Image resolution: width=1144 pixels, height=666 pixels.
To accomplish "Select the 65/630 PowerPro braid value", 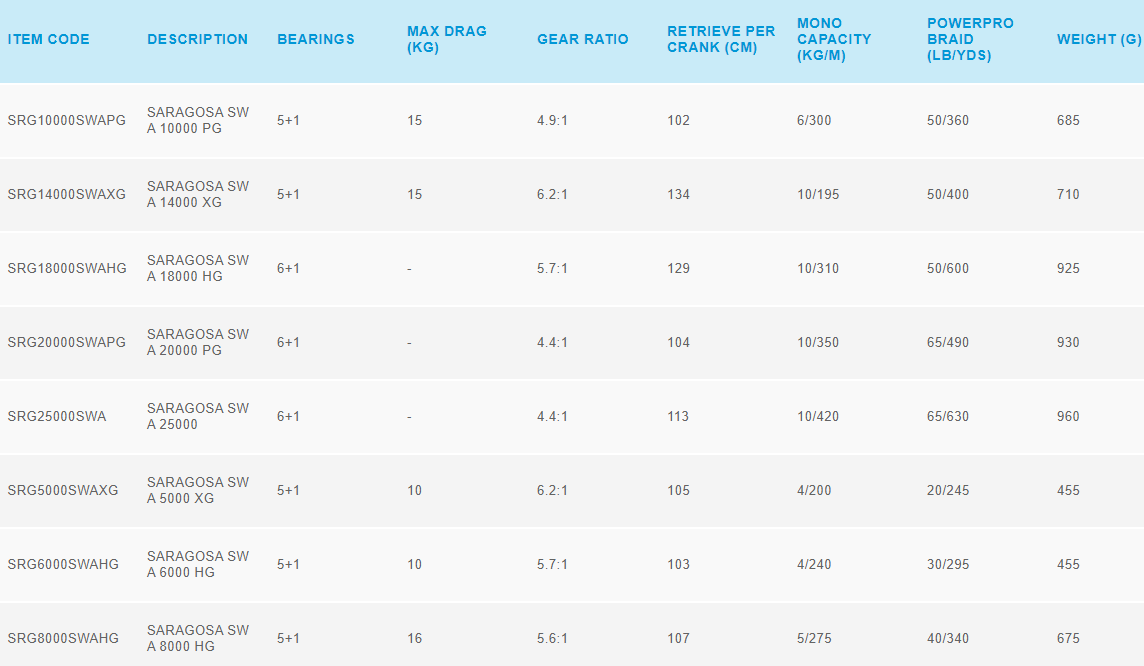I will tap(948, 417).
